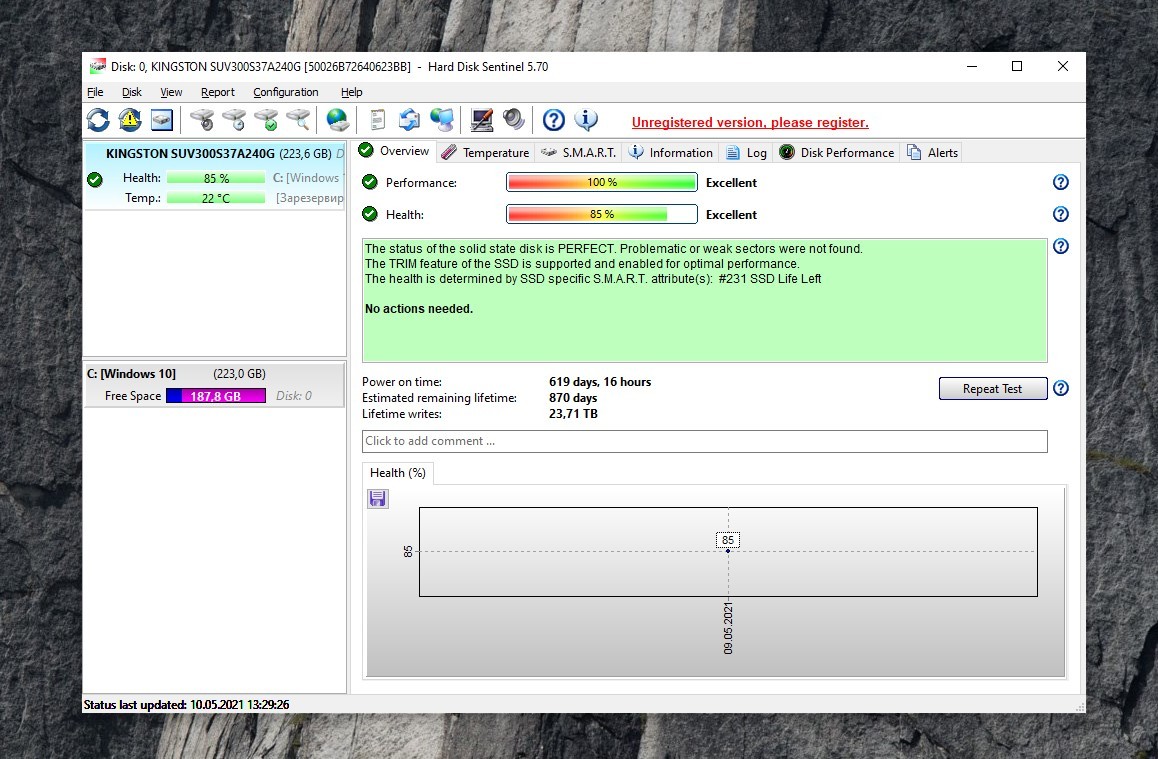Click Unregistered version, please register link

750,123
